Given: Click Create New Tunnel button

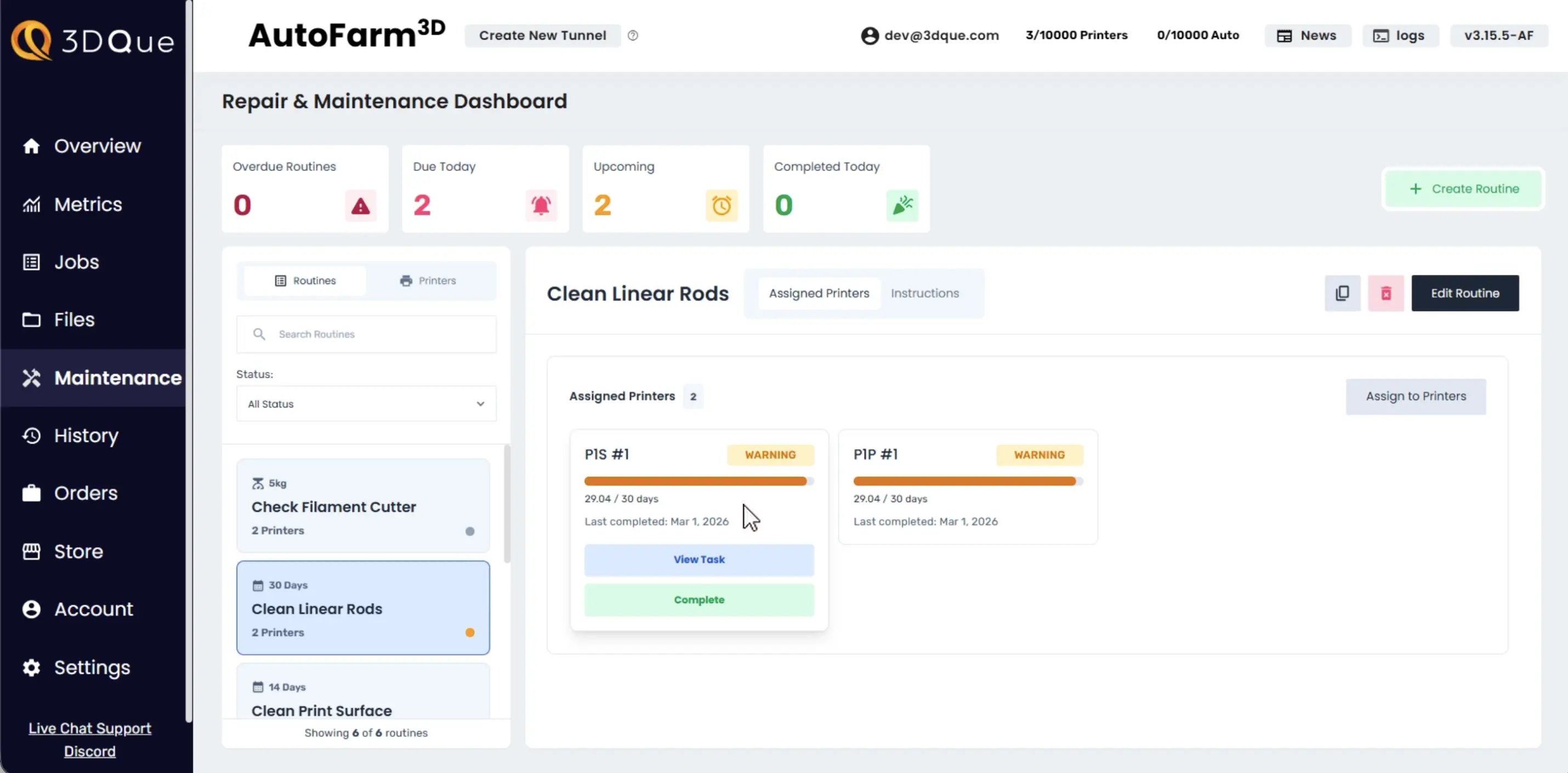Looking at the screenshot, I should click(x=542, y=35).
